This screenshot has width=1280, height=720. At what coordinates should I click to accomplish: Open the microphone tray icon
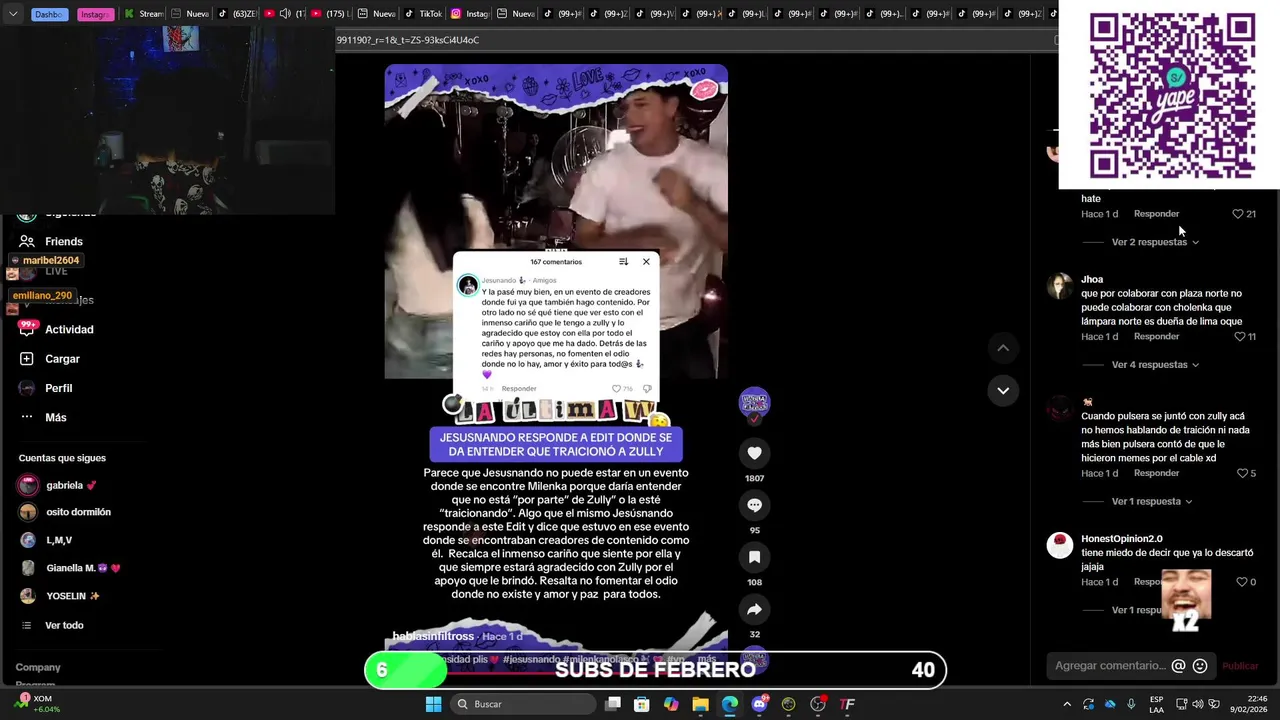[1131, 704]
